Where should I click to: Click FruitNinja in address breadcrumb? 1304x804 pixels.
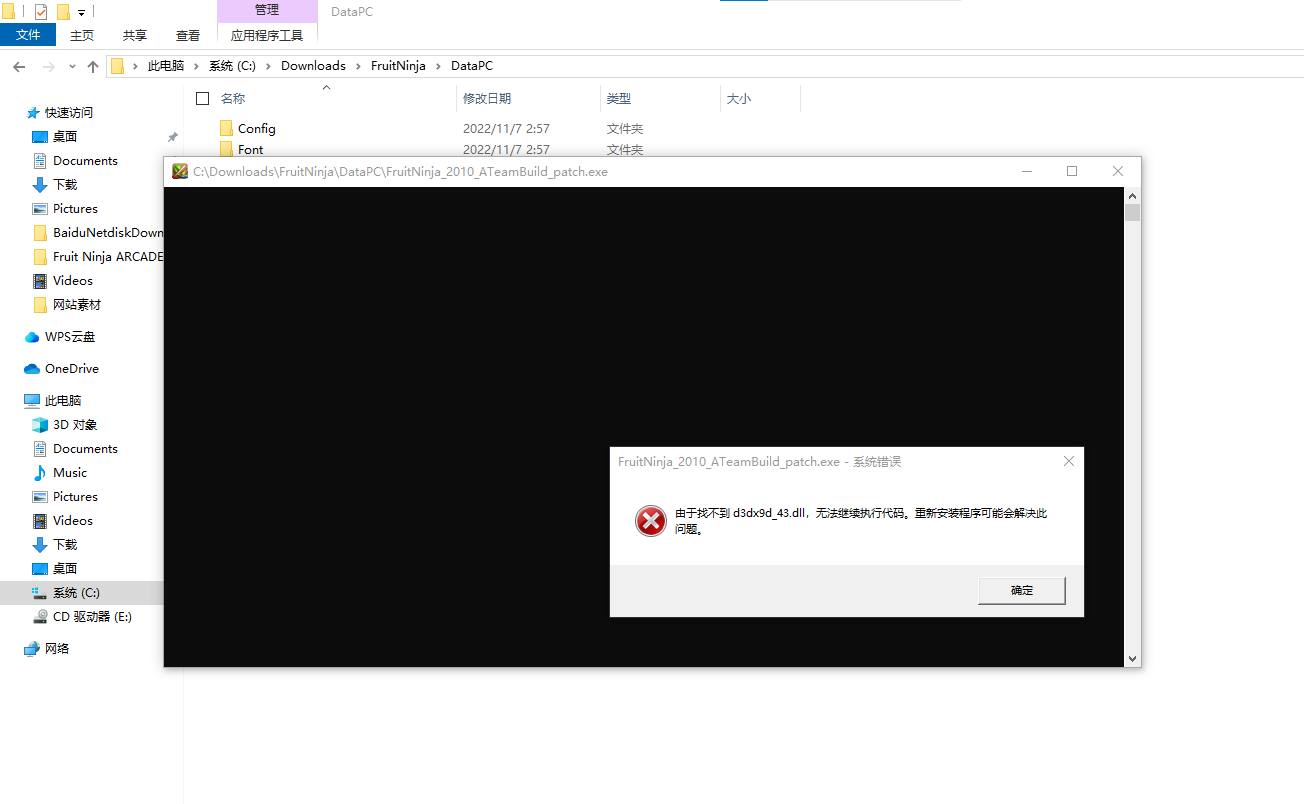pyautogui.click(x=398, y=66)
